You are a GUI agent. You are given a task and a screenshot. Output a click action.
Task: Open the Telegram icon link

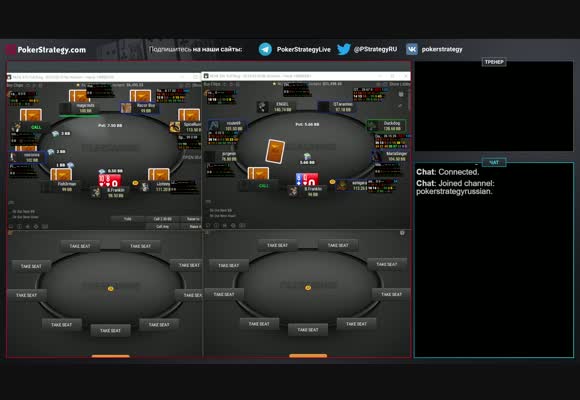coord(265,49)
